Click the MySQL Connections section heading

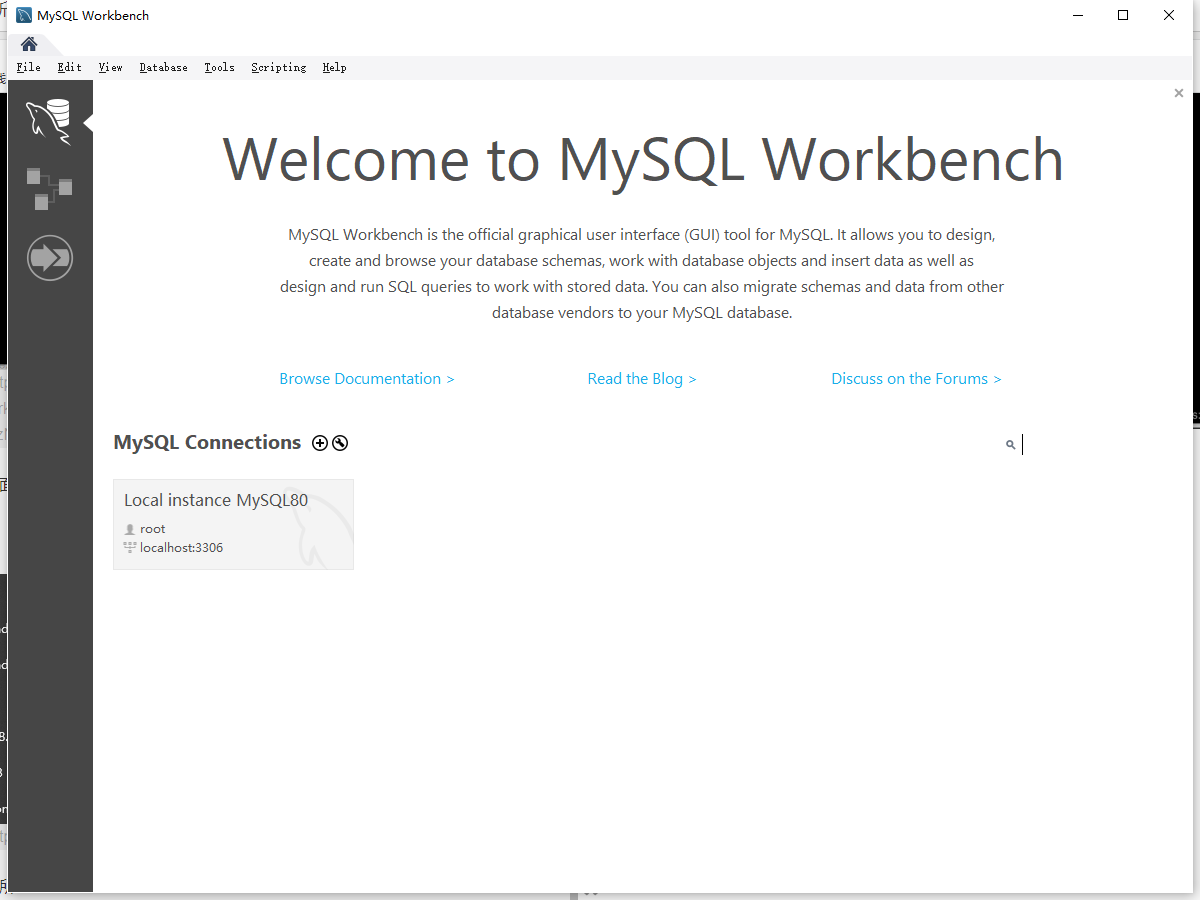207,442
